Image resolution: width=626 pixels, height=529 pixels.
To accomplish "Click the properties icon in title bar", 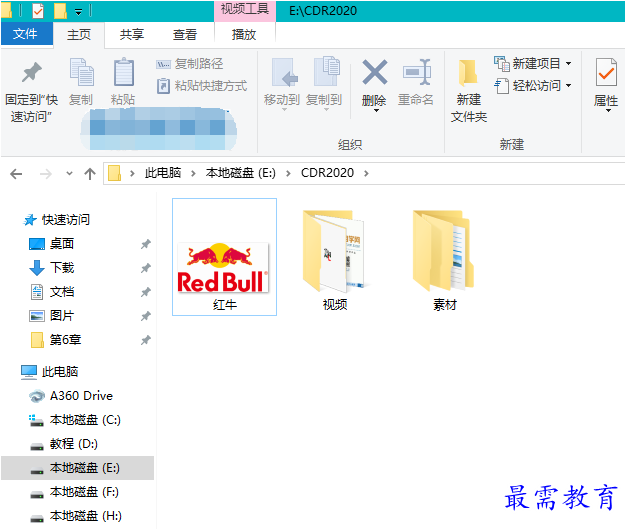I will coord(38,11).
